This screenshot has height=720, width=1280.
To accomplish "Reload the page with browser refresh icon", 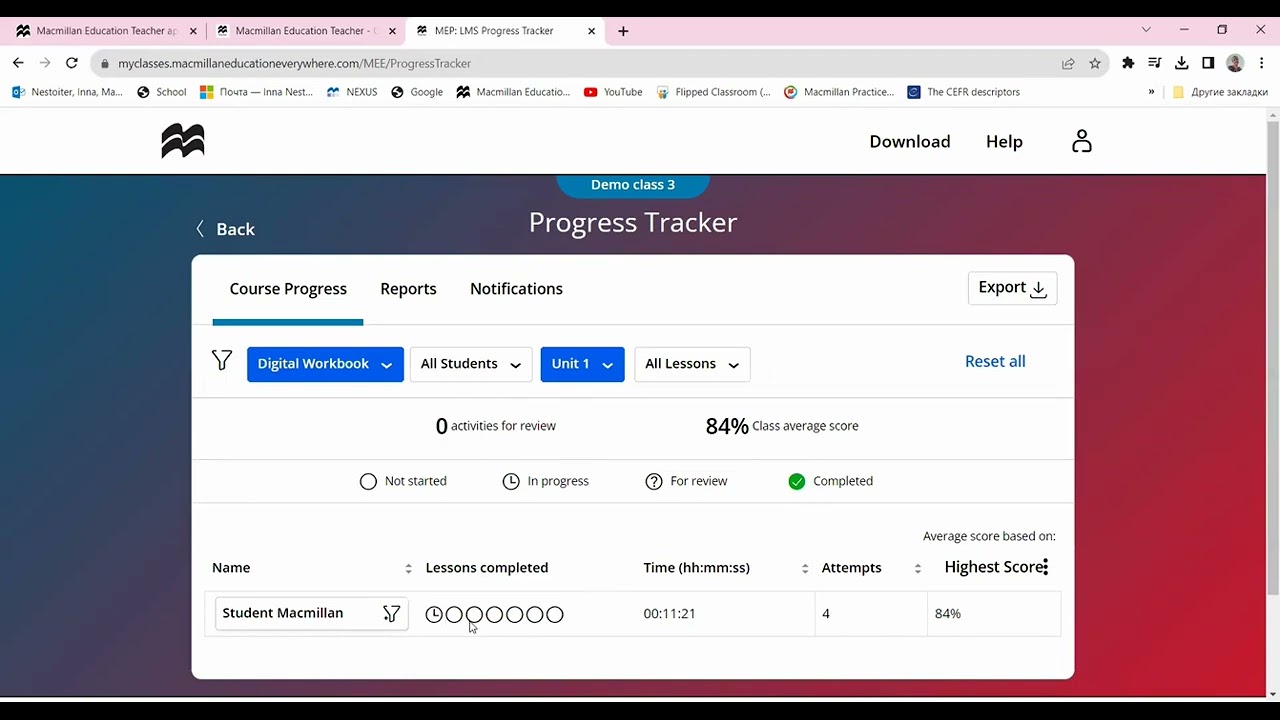I will point(71,63).
